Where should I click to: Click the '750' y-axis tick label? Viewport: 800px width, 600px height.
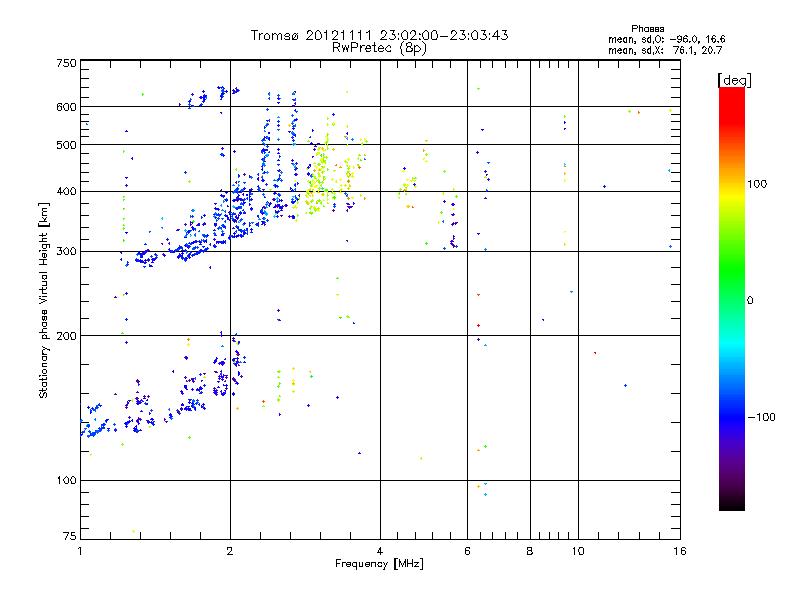(x=66, y=63)
